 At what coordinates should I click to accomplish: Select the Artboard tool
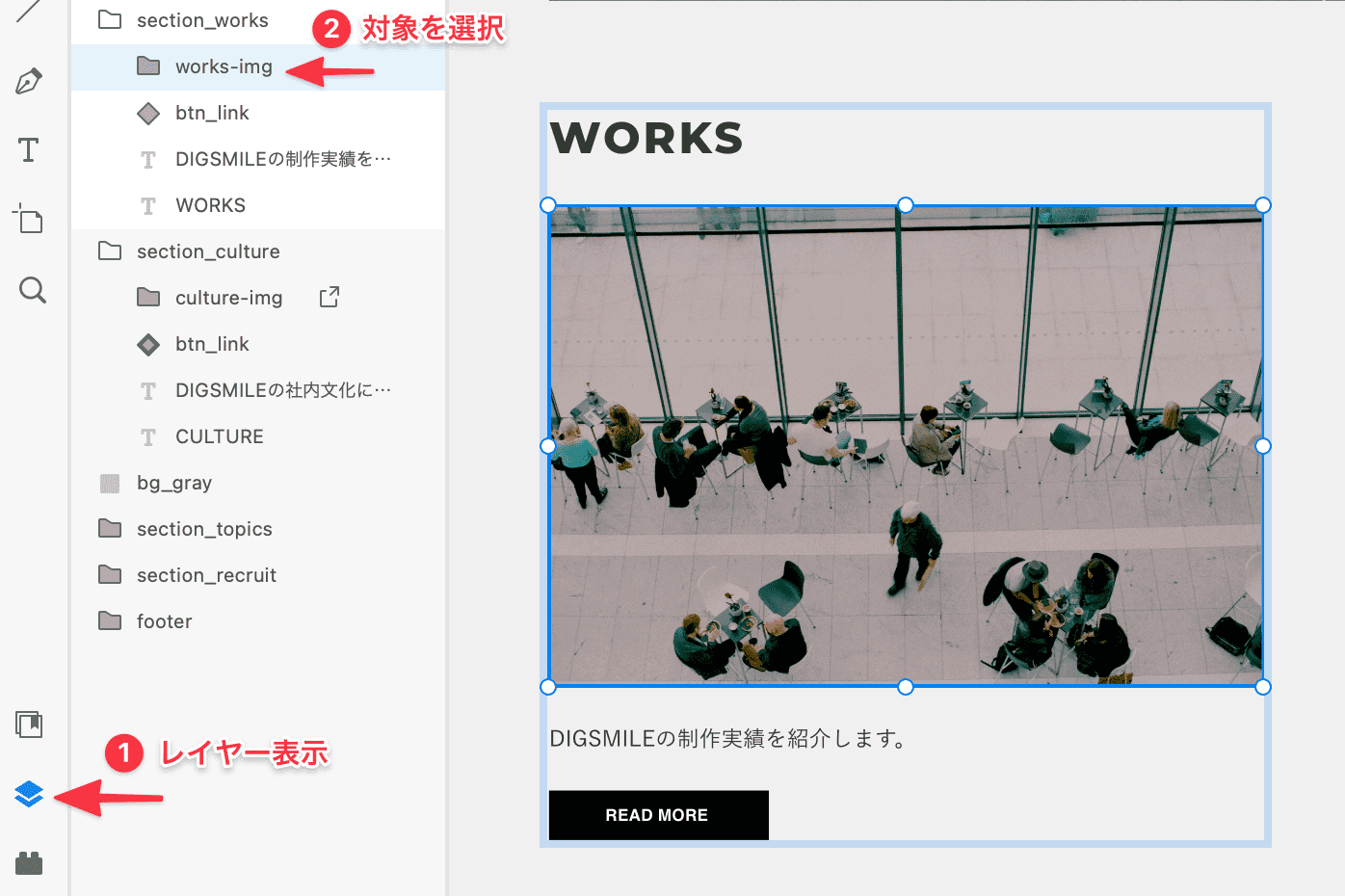point(28,219)
